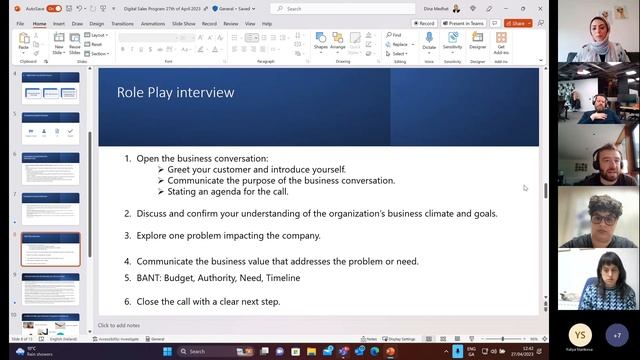This screenshot has height=360, width=640.
Task: Click the Microsoft Premium diamond icon
Action: point(473,8)
